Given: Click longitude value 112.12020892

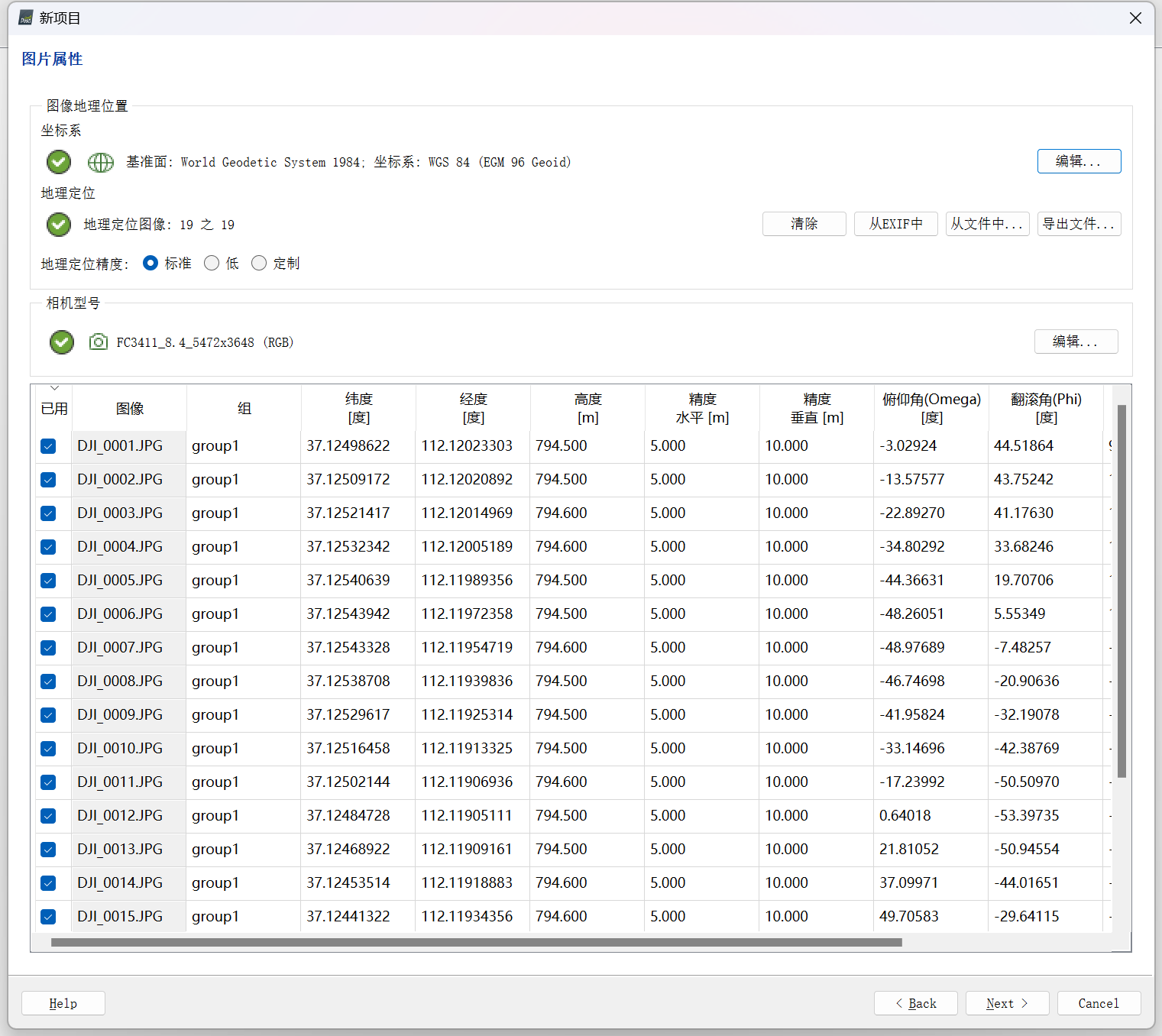Looking at the screenshot, I should click(467, 479).
